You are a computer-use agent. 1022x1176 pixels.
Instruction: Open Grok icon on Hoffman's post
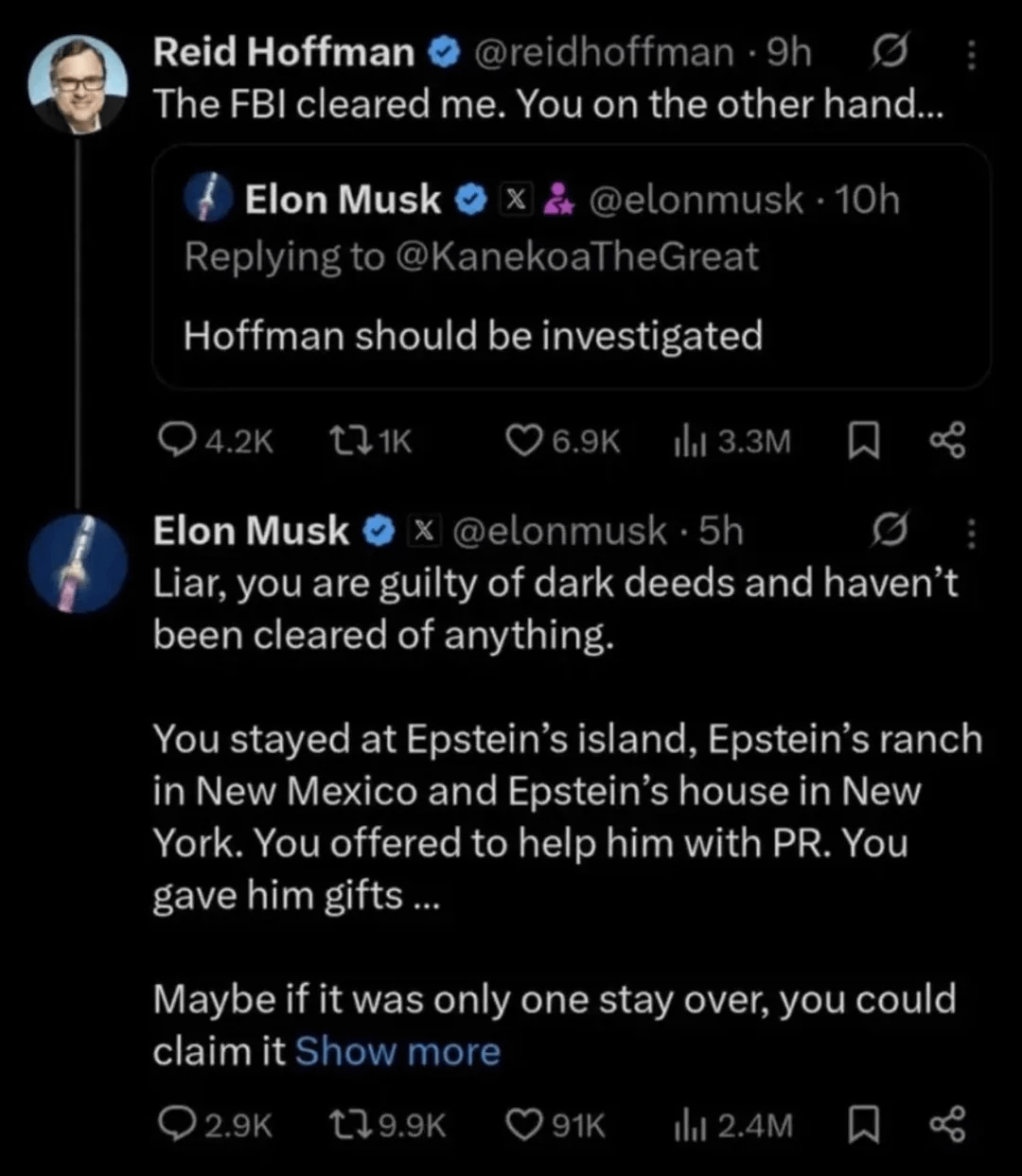[x=890, y=54]
